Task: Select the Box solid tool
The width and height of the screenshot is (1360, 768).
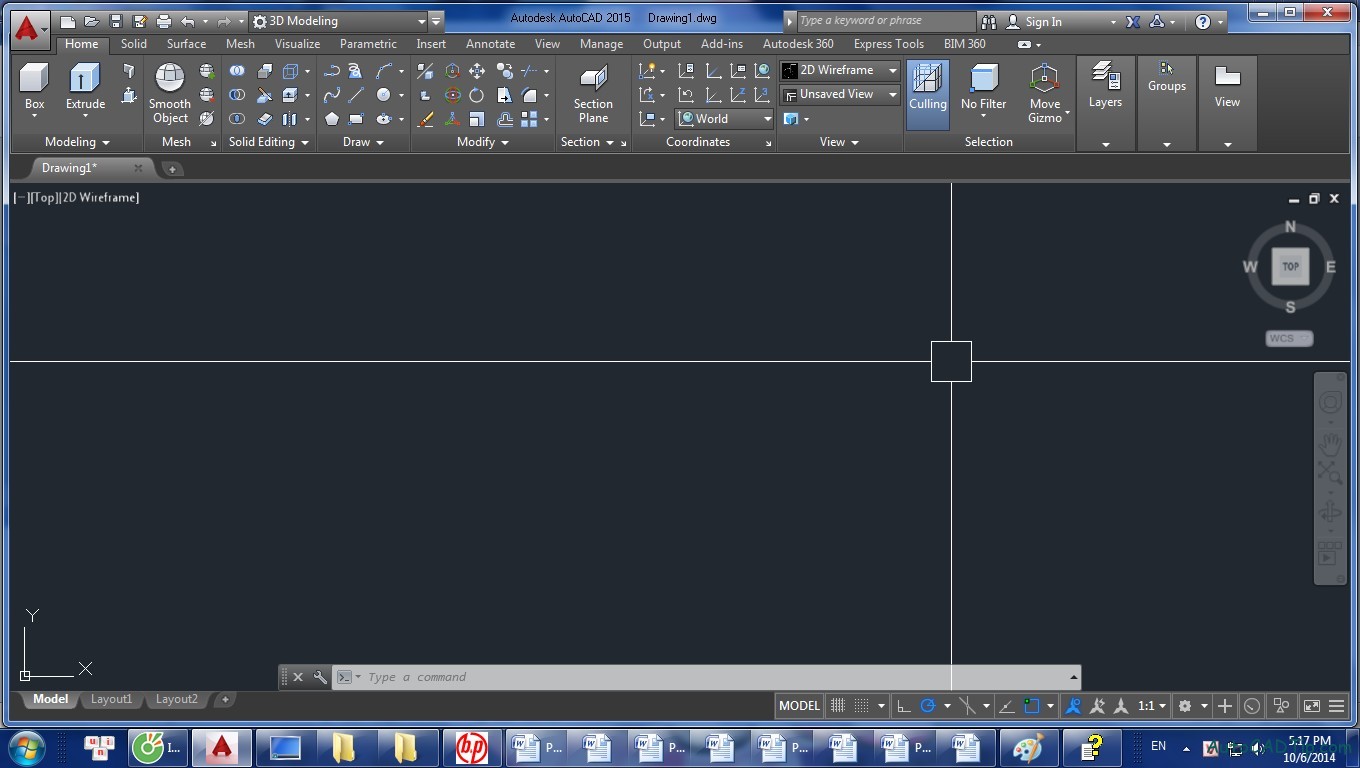Action: pyautogui.click(x=34, y=88)
